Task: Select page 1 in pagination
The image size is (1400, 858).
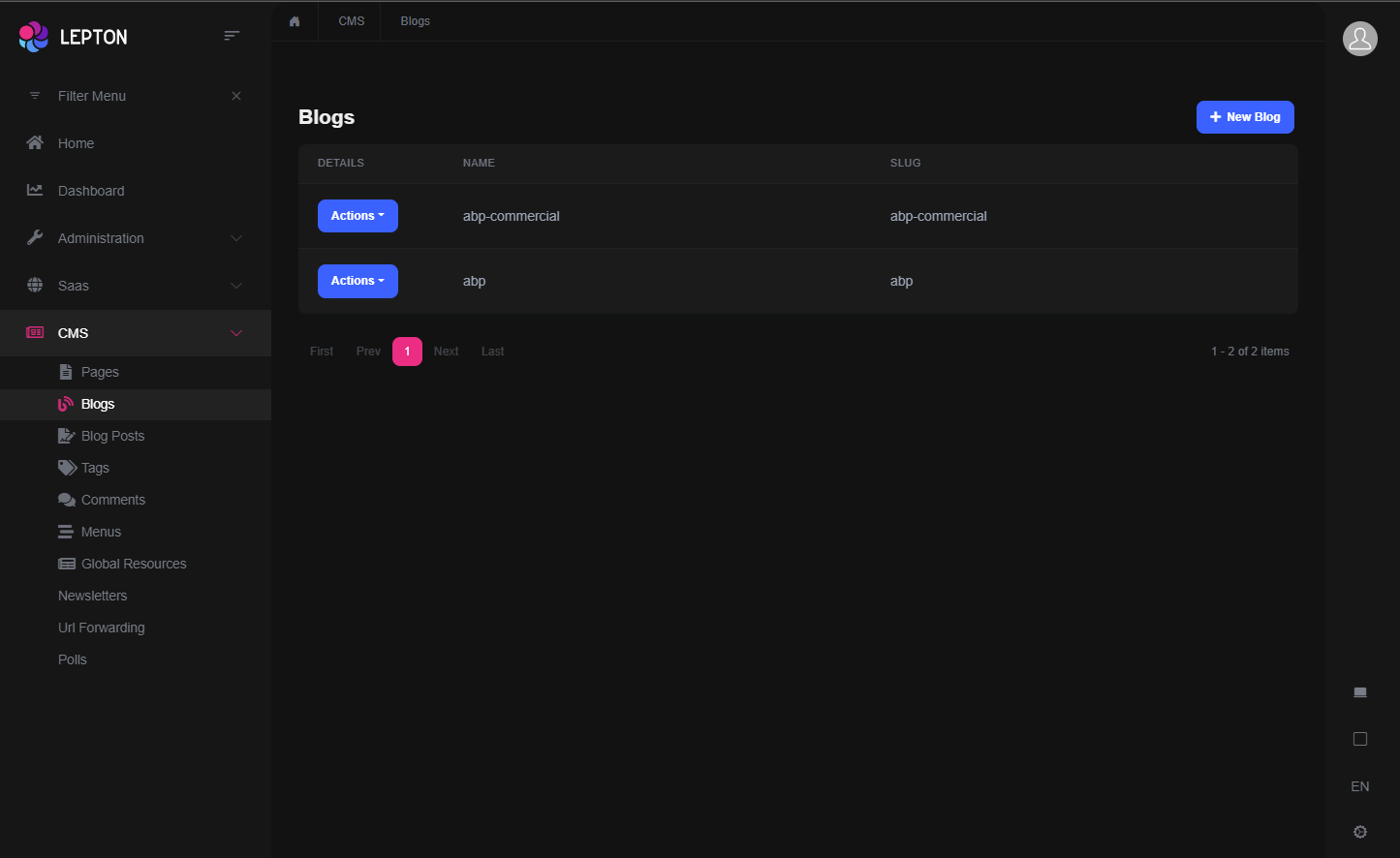Action: pos(407,352)
